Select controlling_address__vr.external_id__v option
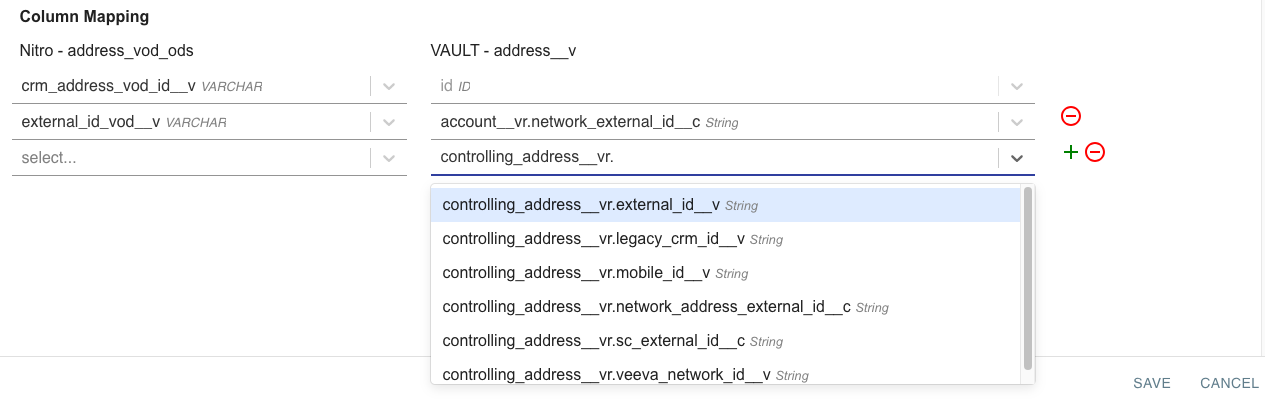1265x402 pixels. tap(580, 205)
